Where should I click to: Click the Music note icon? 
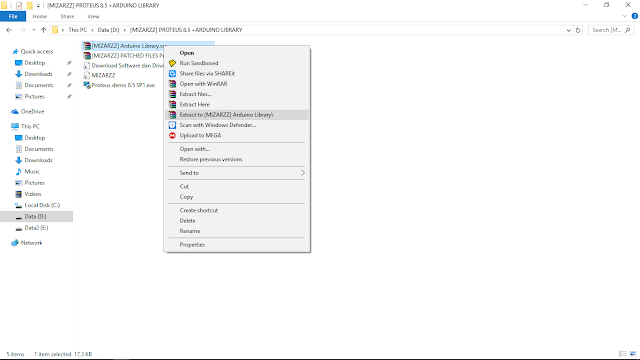click(x=18, y=171)
